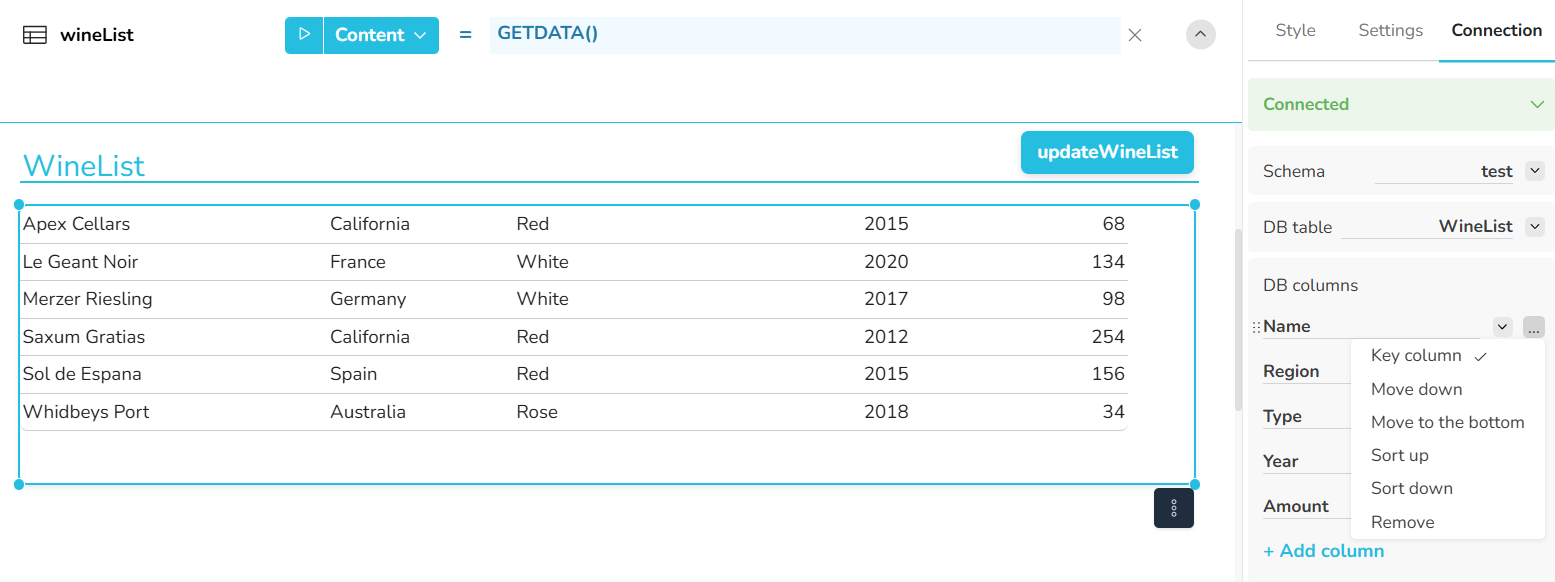Expand the Name column type dropdown
1555x582 pixels.
pyautogui.click(x=1502, y=327)
